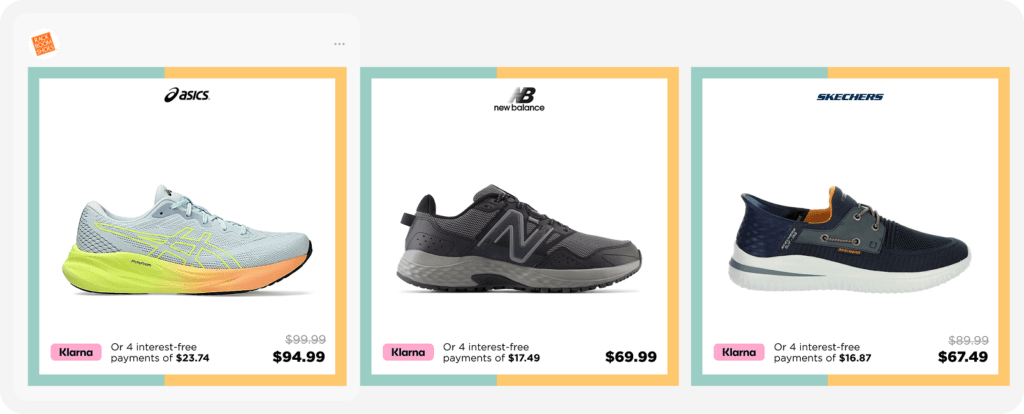Click the Klarna badge on Skechers card
1024x414 pixels.
(739, 352)
